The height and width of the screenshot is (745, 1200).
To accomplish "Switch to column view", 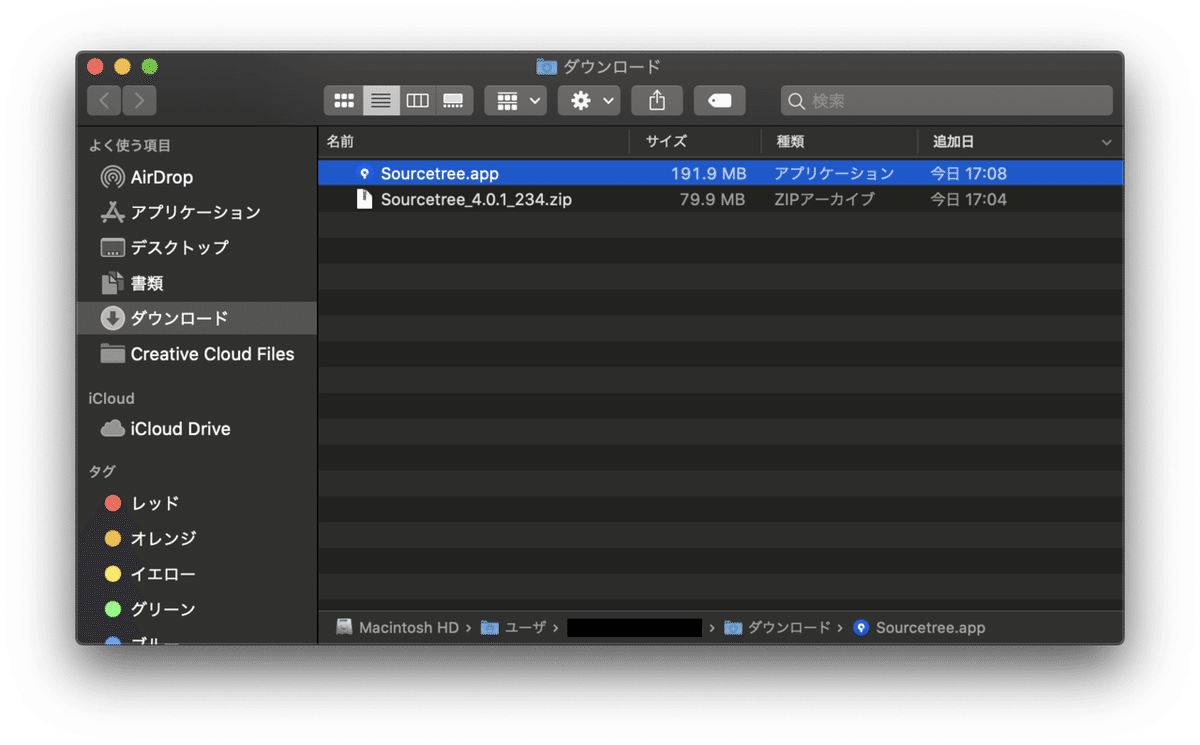I will tap(417, 101).
